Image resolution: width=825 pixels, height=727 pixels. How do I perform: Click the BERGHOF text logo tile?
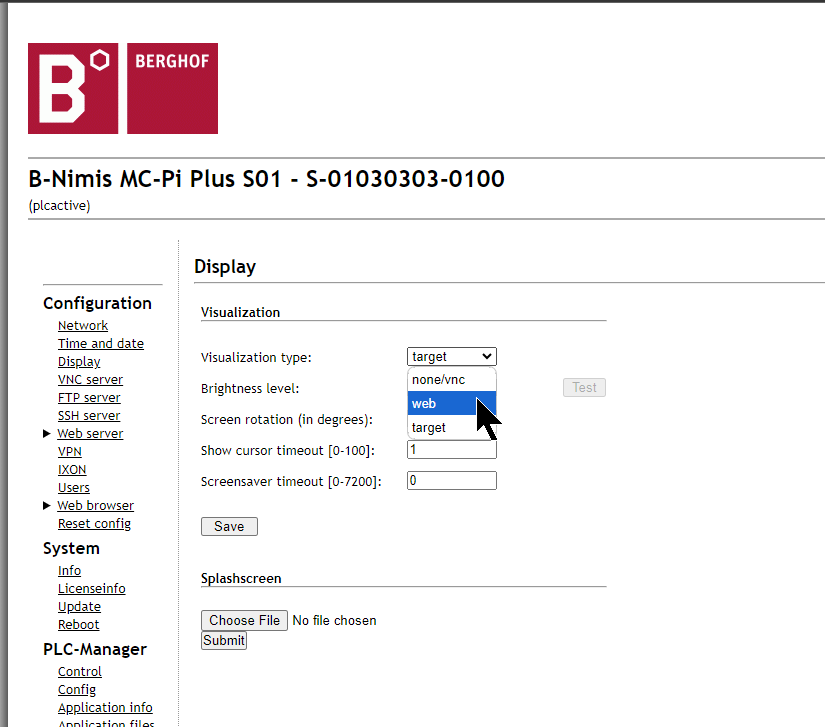(173, 88)
